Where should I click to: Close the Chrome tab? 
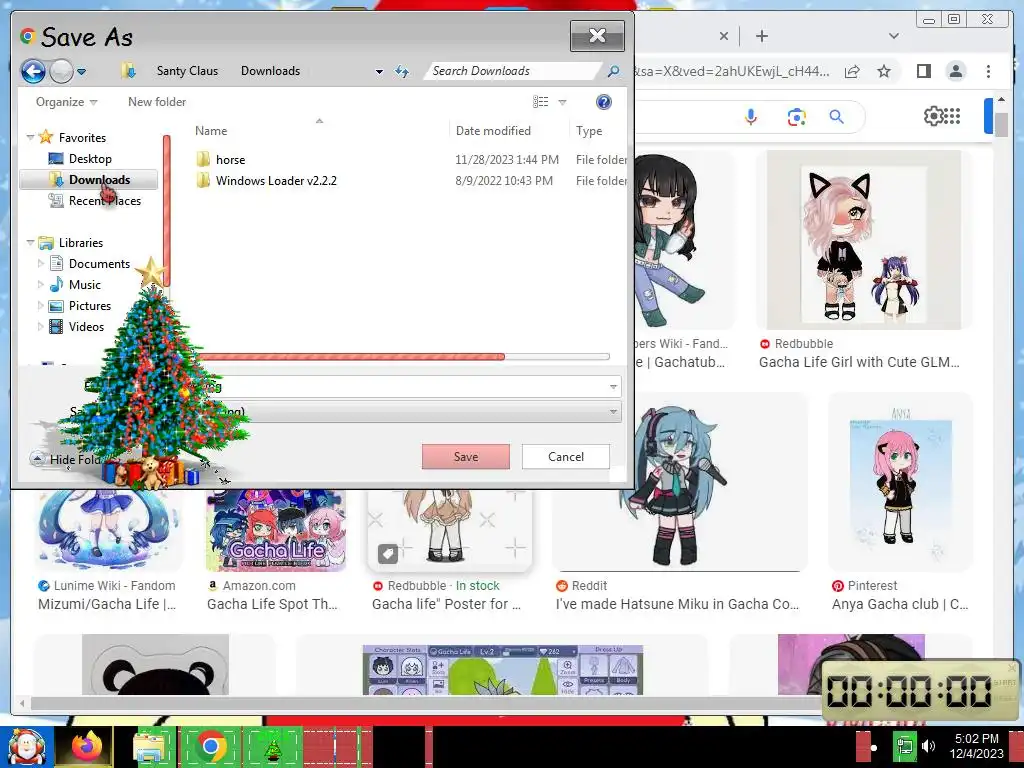pos(724,36)
